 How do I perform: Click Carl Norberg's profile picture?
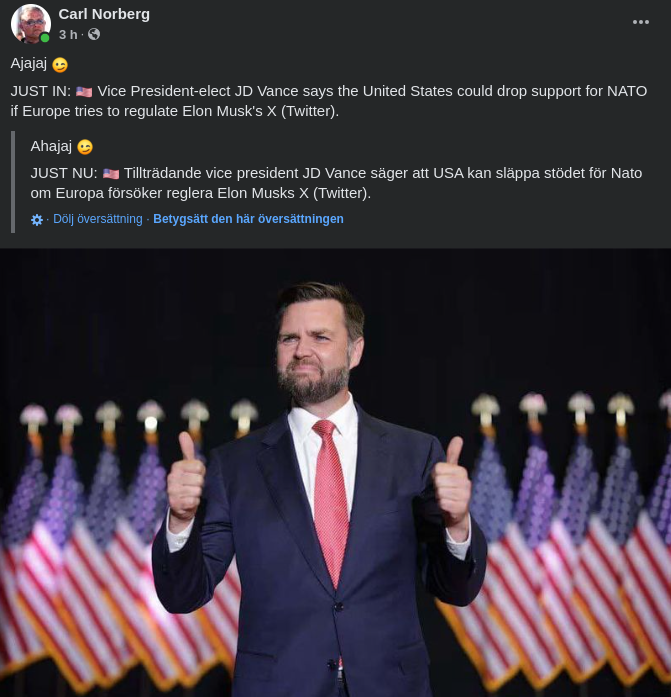tap(30, 23)
